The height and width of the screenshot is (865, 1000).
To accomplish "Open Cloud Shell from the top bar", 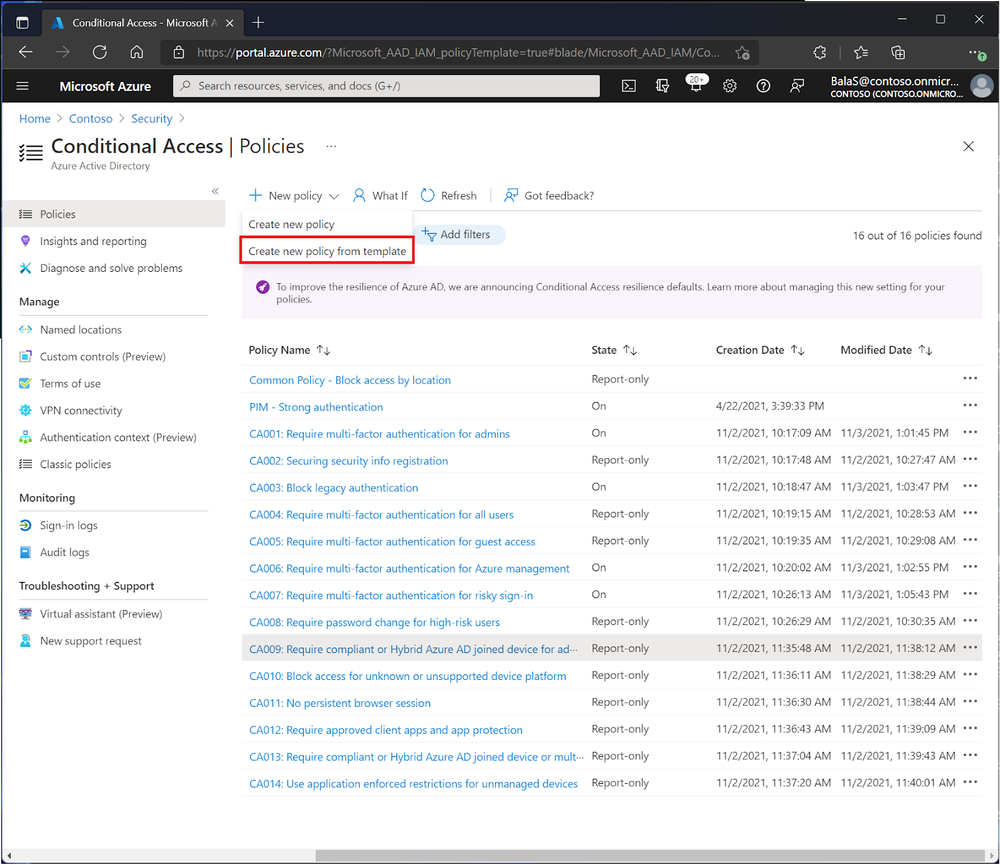I will [x=628, y=86].
